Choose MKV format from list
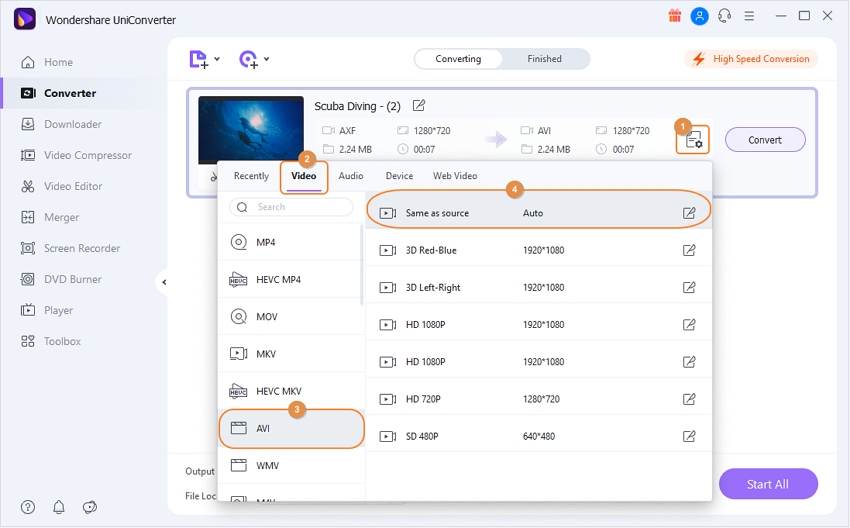 pyautogui.click(x=290, y=354)
